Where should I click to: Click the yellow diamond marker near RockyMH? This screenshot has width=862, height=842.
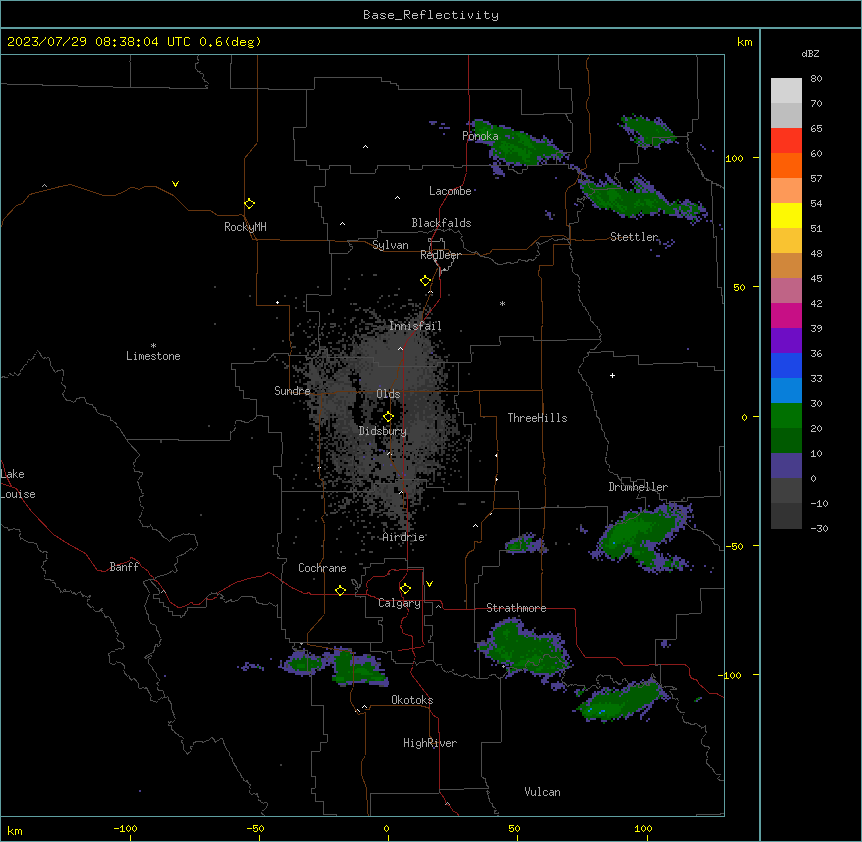coord(249,204)
